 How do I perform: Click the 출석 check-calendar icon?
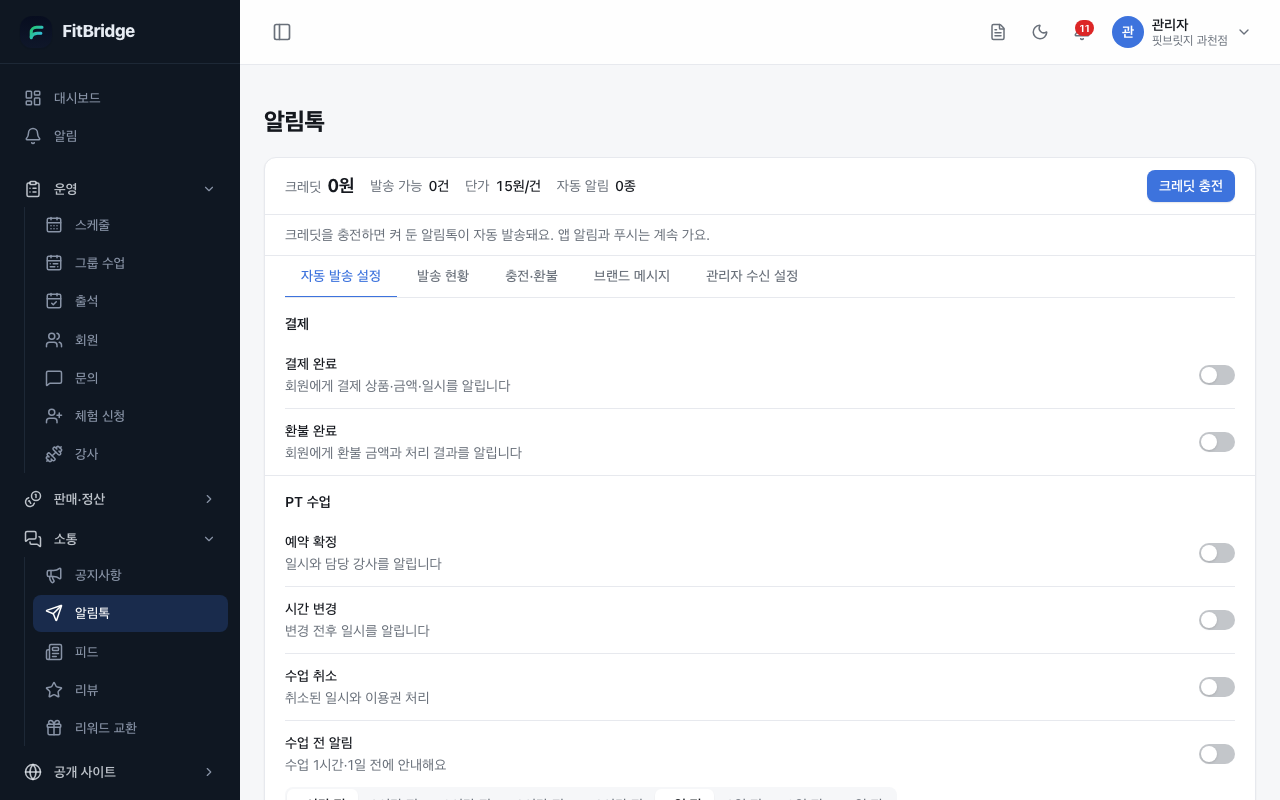coord(54,301)
